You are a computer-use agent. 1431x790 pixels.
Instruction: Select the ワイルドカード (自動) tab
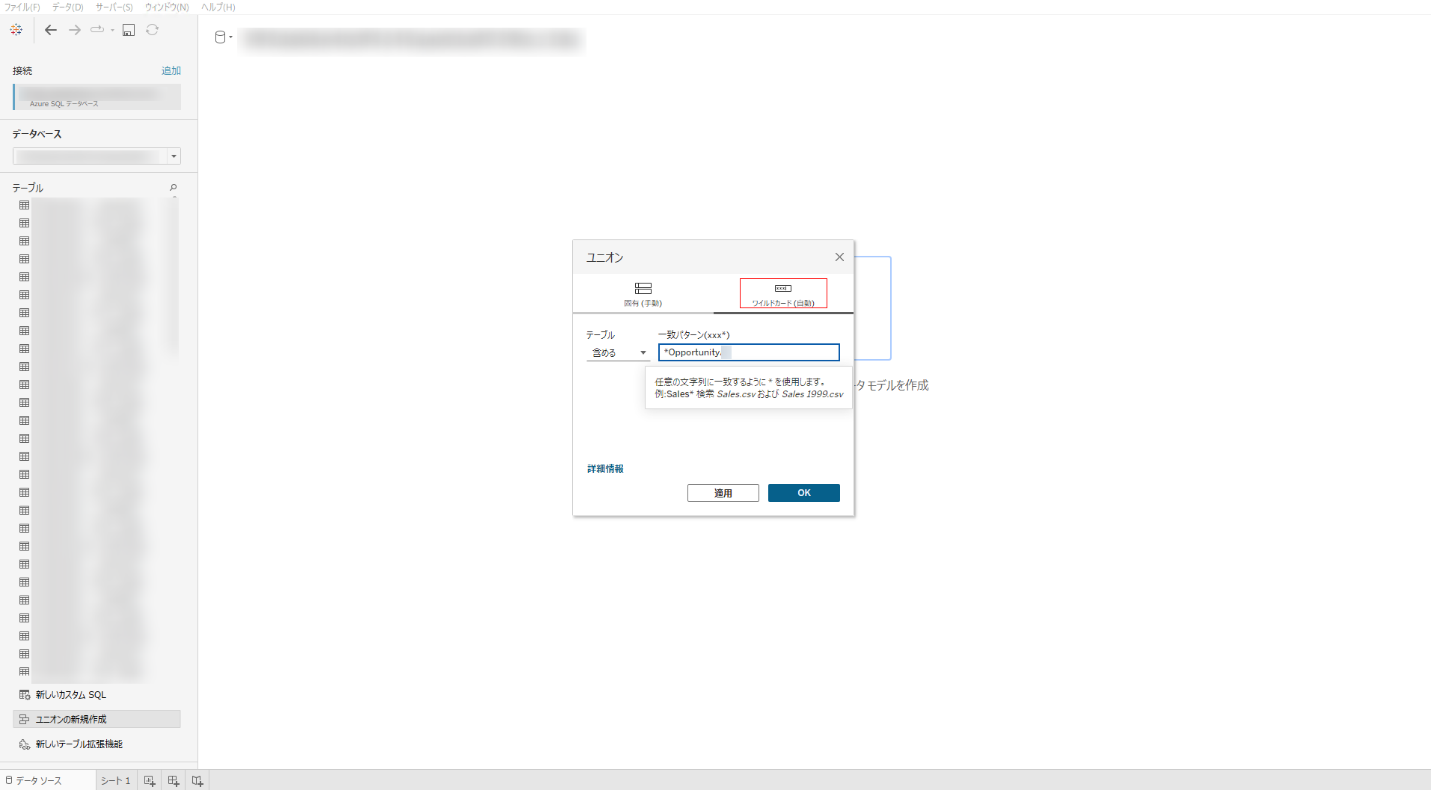[x=783, y=294]
